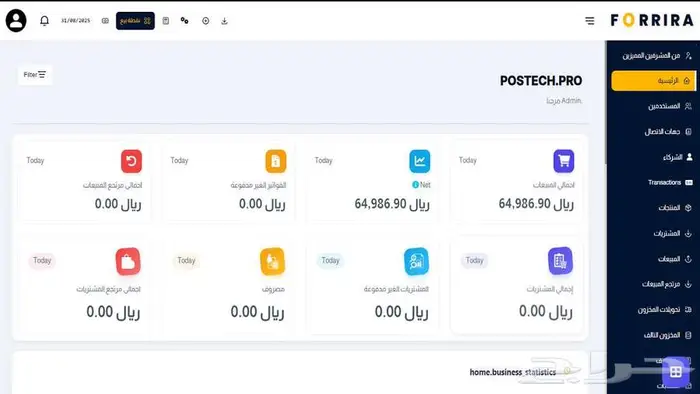Open the user profile avatar menu
The image size is (700, 394).
click(x=16, y=21)
